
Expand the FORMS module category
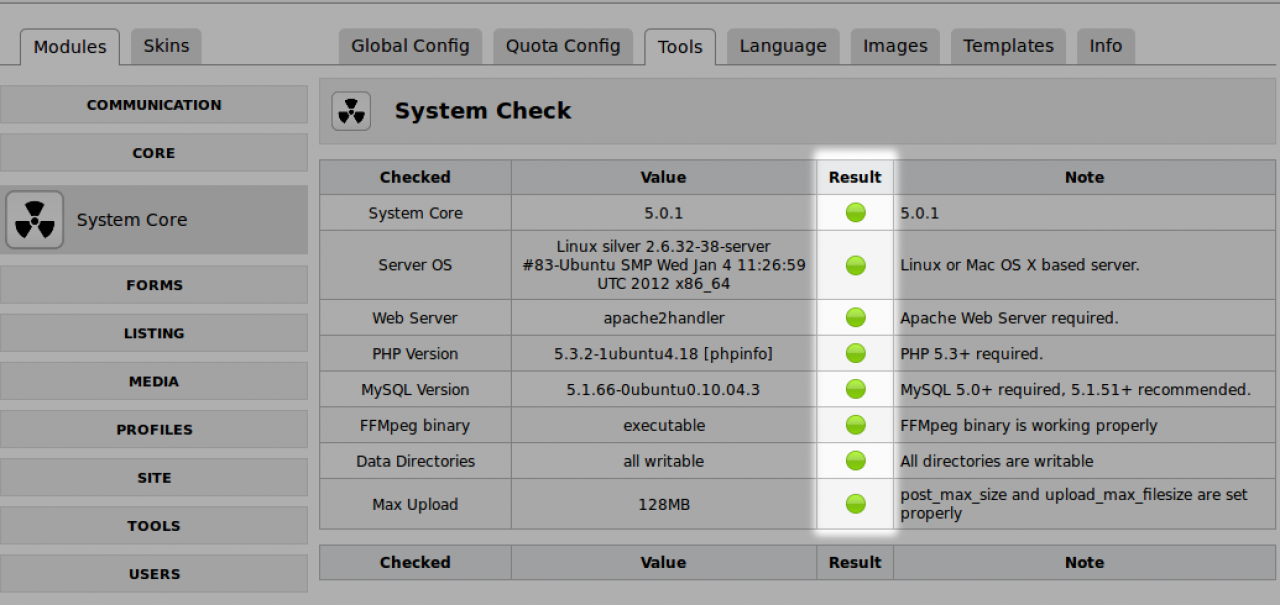[154, 285]
